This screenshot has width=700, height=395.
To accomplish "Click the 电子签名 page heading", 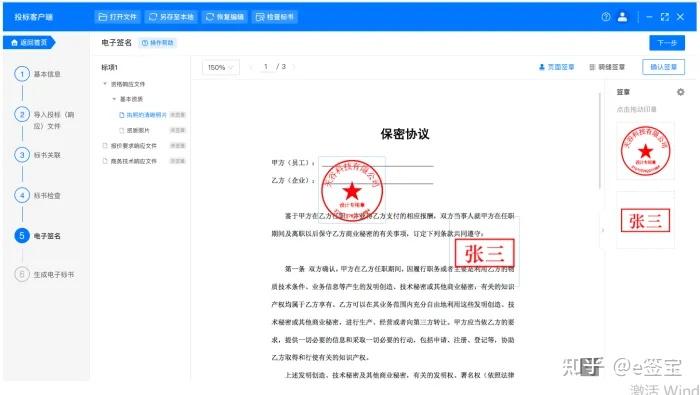I will [x=117, y=43].
